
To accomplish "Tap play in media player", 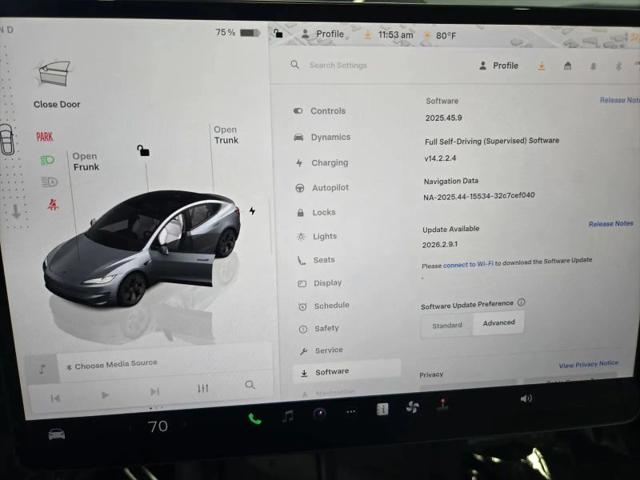I will click(x=105, y=395).
